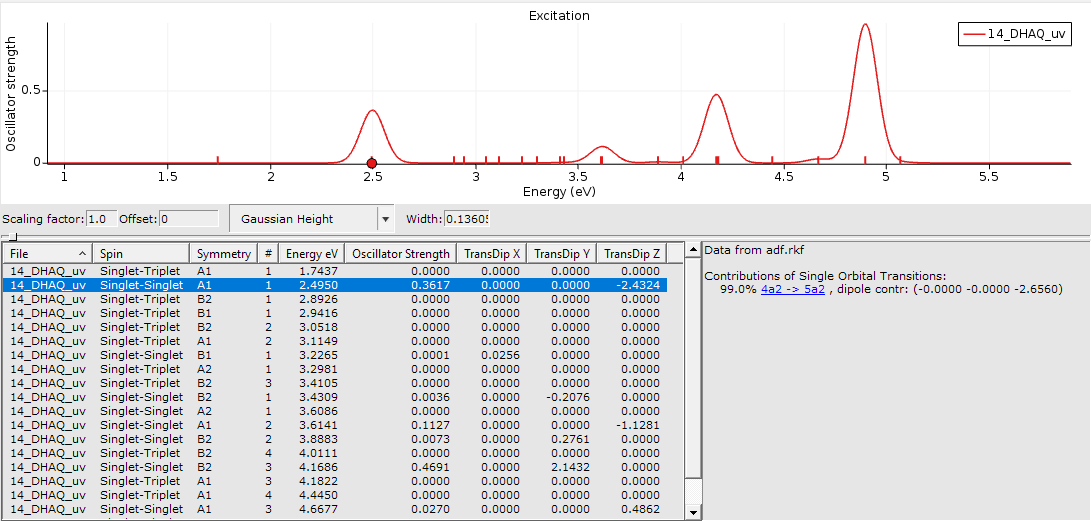Select the row with energy 4.0111

(335, 453)
